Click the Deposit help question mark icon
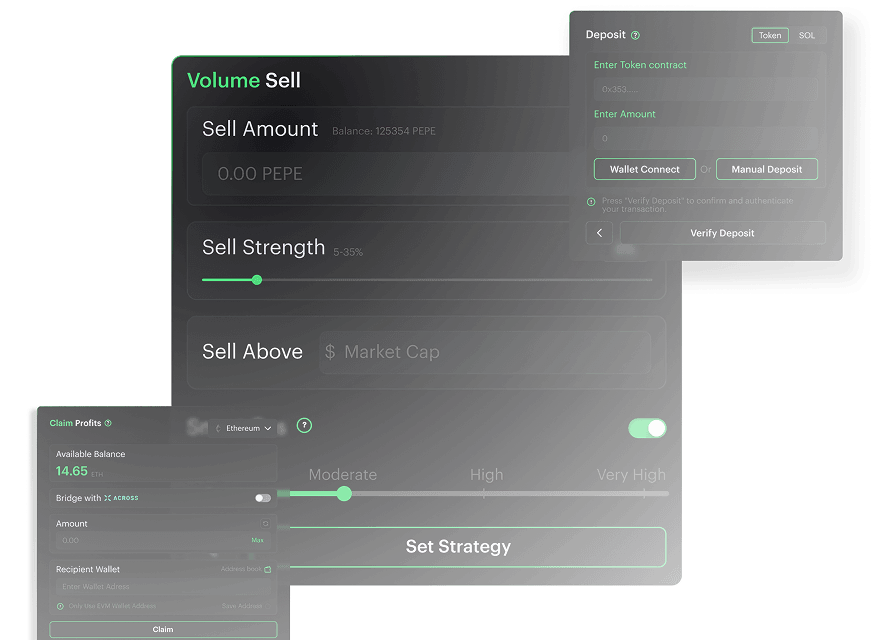 point(635,36)
